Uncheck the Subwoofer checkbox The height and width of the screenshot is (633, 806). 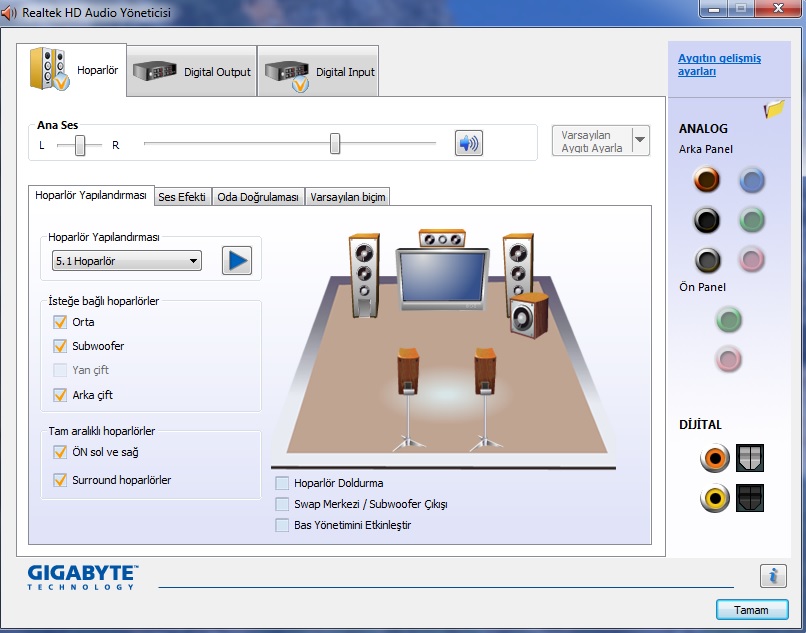click(60, 346)
